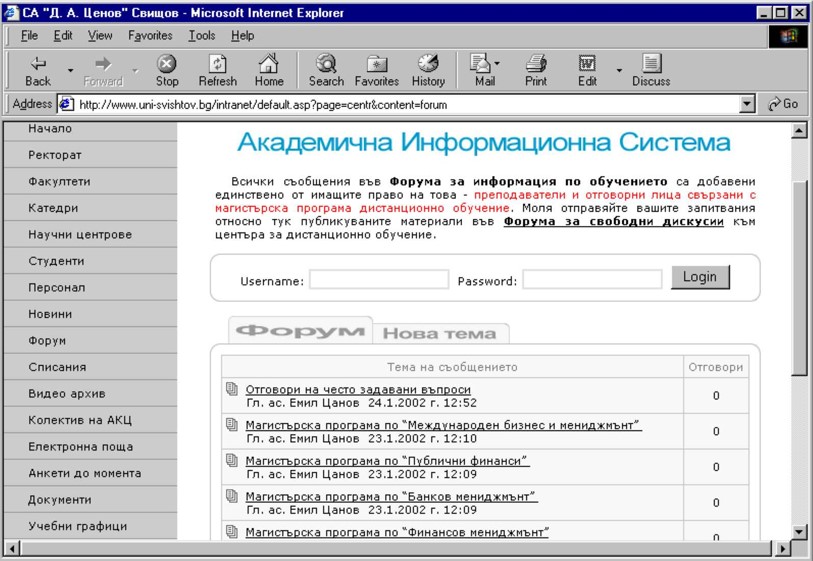
Task: Click the page icon in Address bar
Action: tap(66, 104)
